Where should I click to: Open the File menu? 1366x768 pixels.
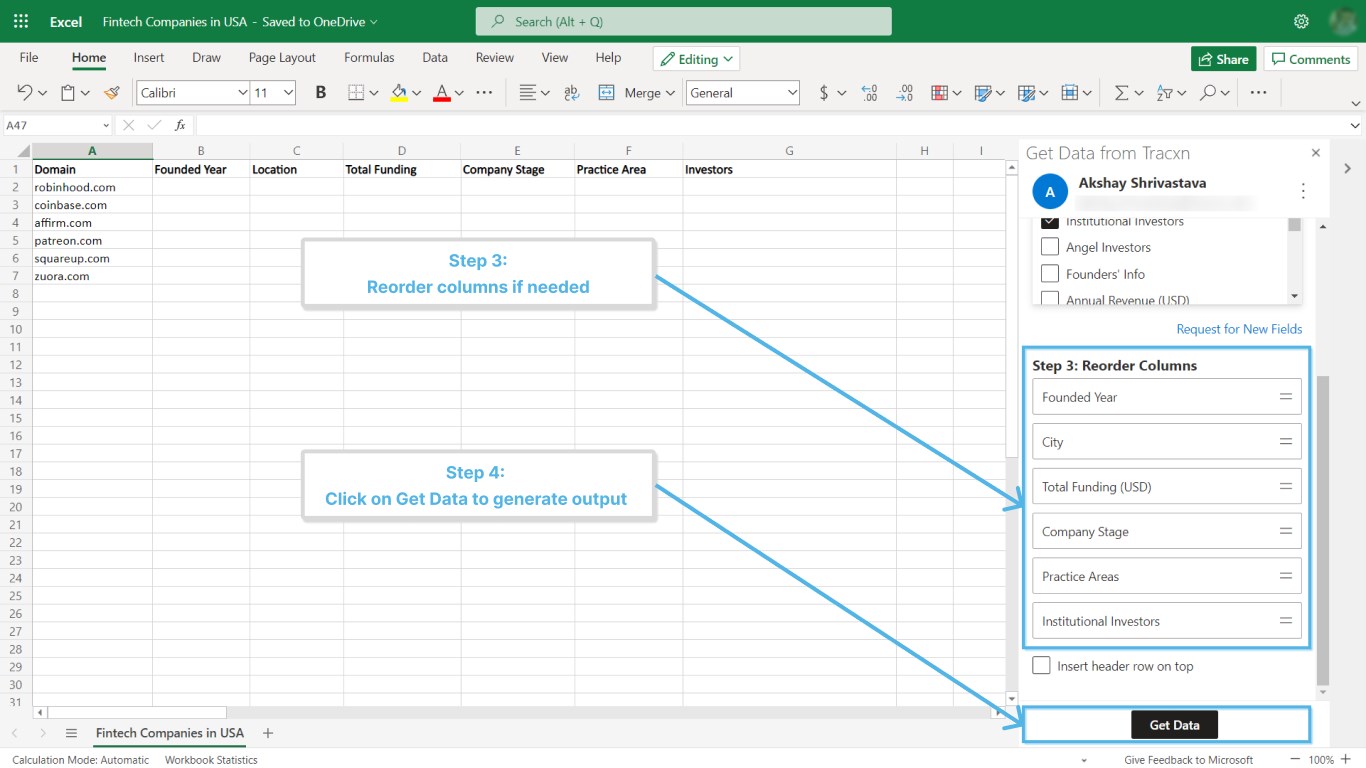pyautogui.click(x=29, y=58)
